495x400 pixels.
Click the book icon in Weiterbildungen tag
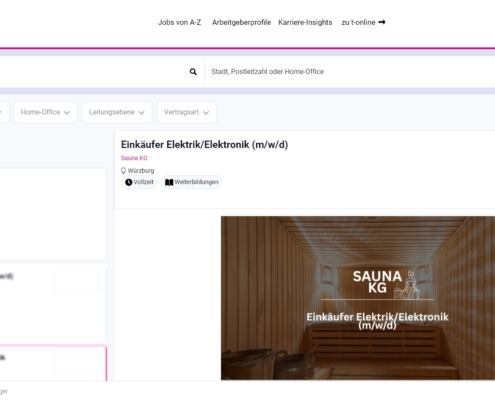coord(169,182)
